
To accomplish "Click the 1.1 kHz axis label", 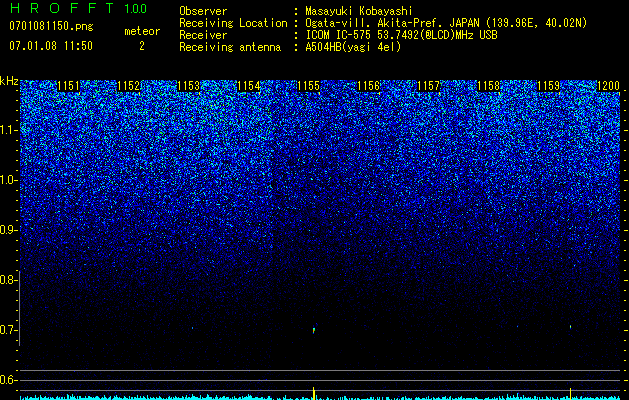I will click(9, 130).
